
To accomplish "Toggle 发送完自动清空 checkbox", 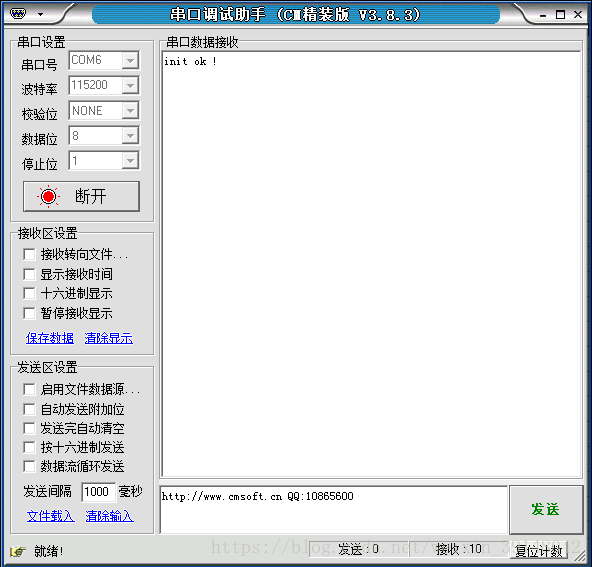I will coord(29,428).
